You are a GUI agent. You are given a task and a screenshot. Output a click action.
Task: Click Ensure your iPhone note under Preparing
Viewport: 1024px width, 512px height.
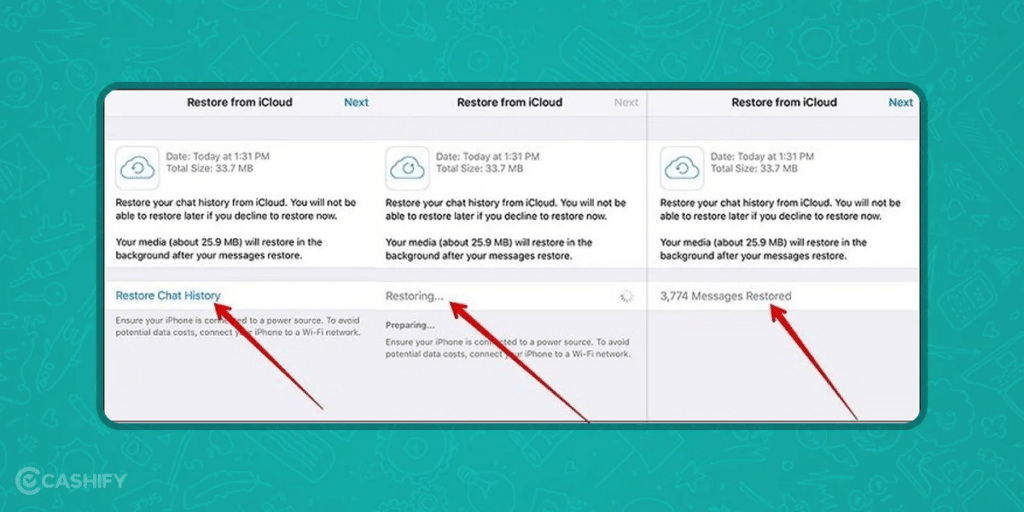(508, 348)
